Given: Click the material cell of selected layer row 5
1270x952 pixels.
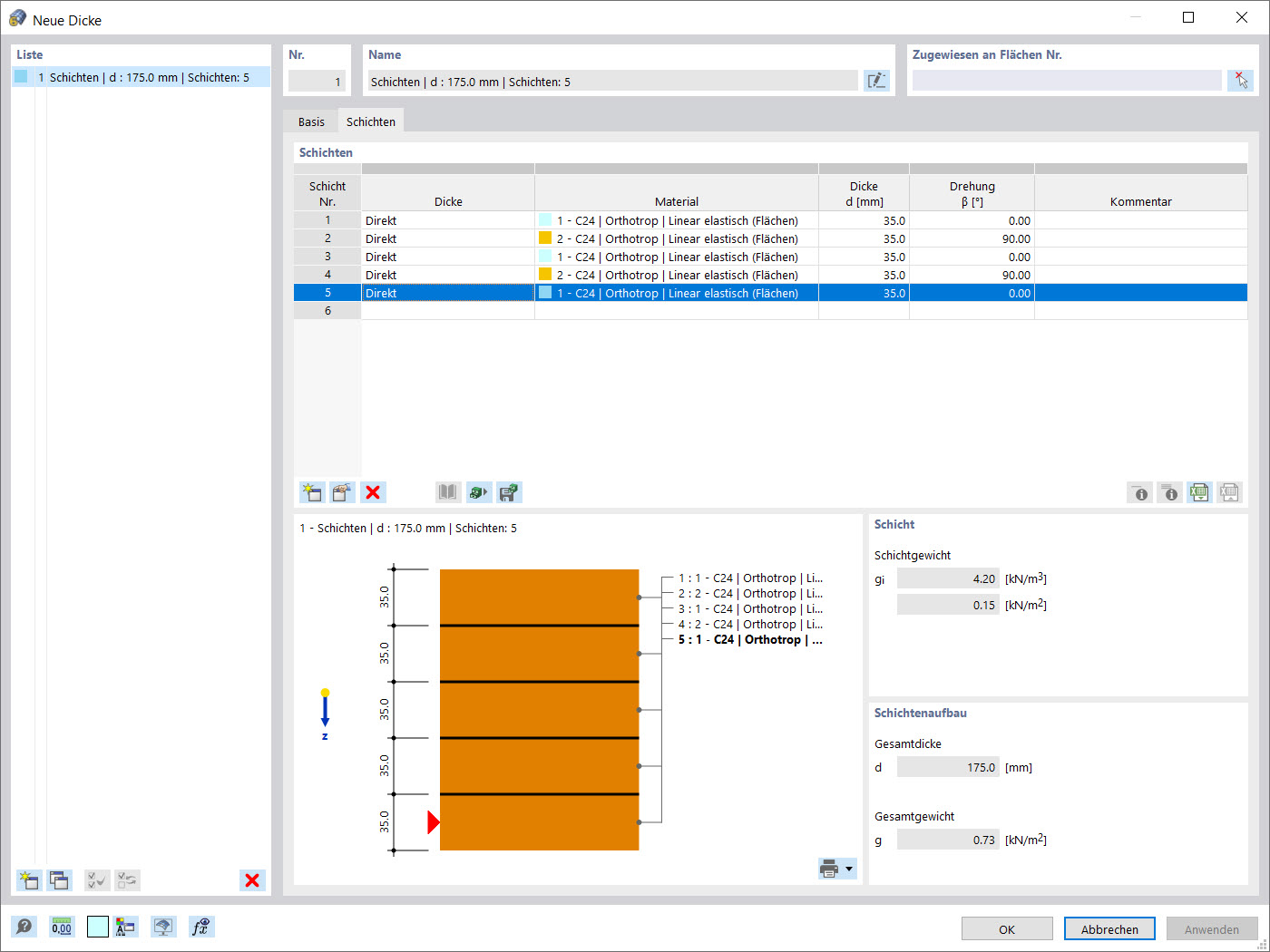Looking at the screenshot, I should 677,293.
